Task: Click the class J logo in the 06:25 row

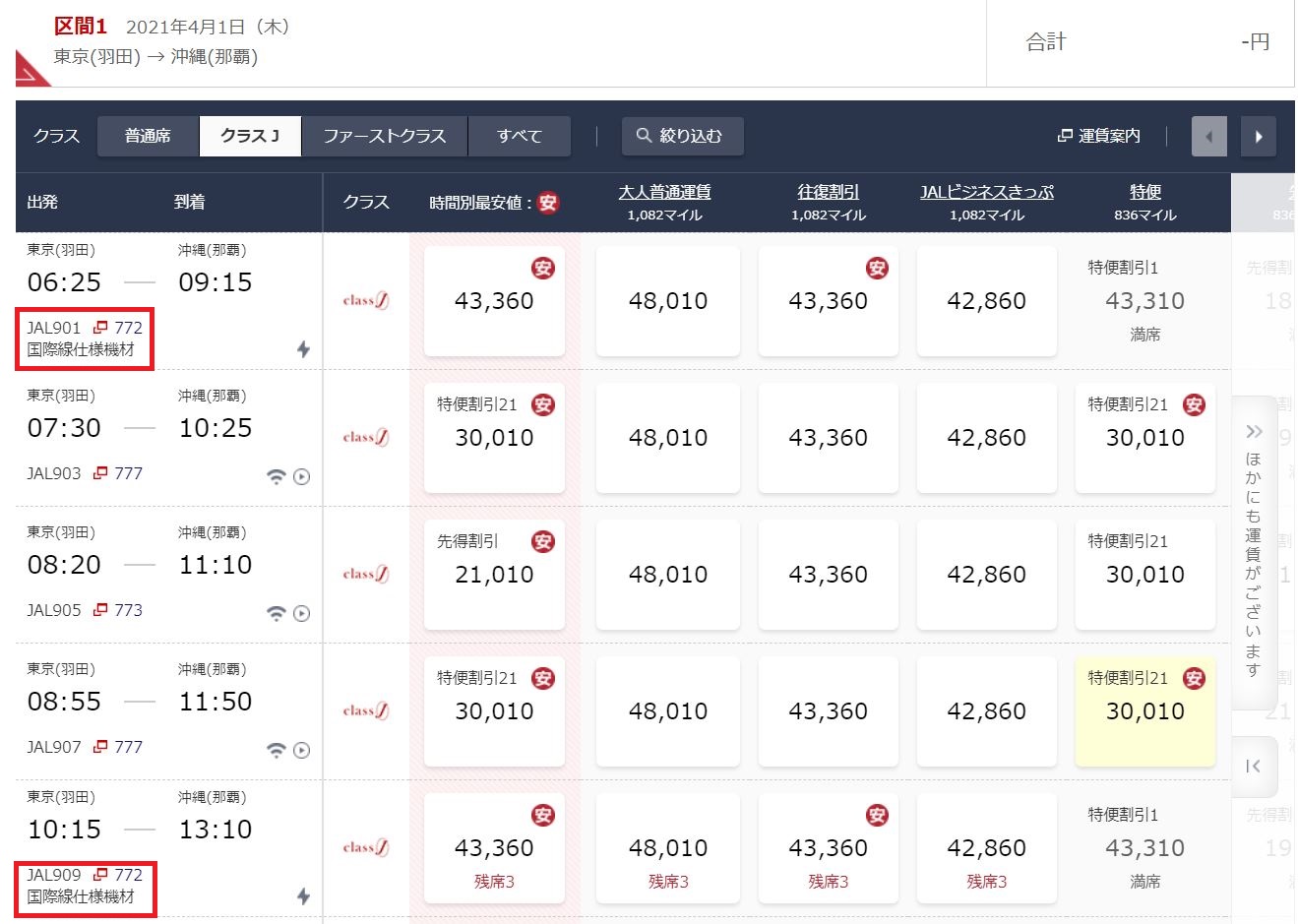Action: coord(366,301)
